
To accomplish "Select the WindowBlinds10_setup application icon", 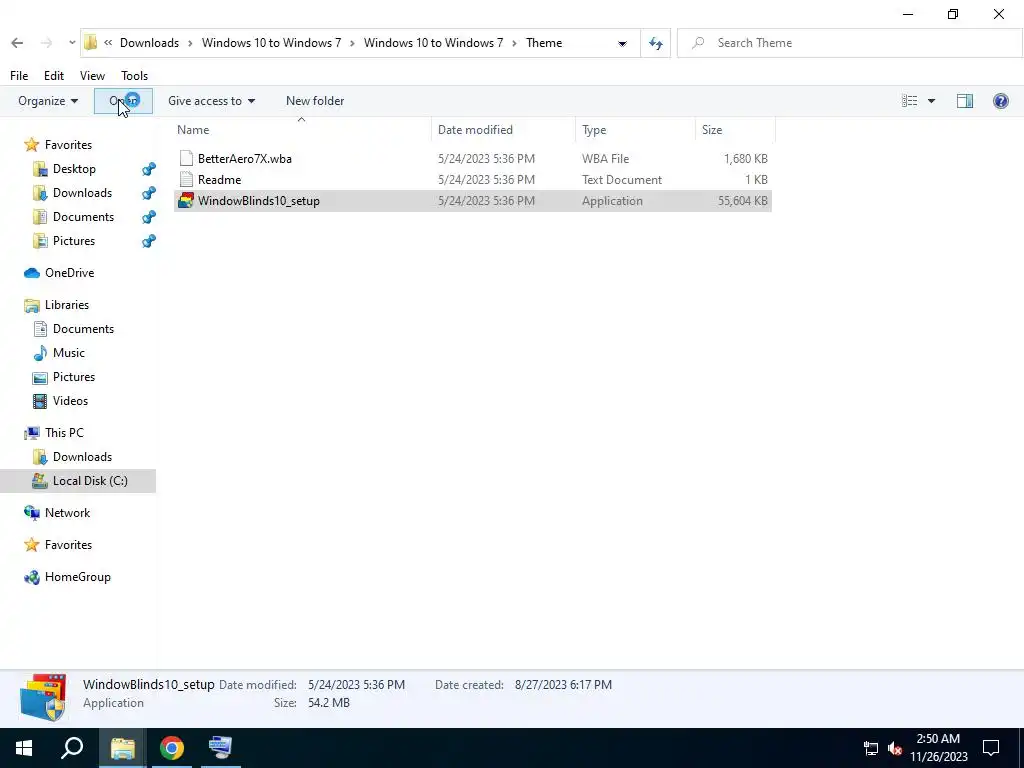I will (x=186, y=200).
